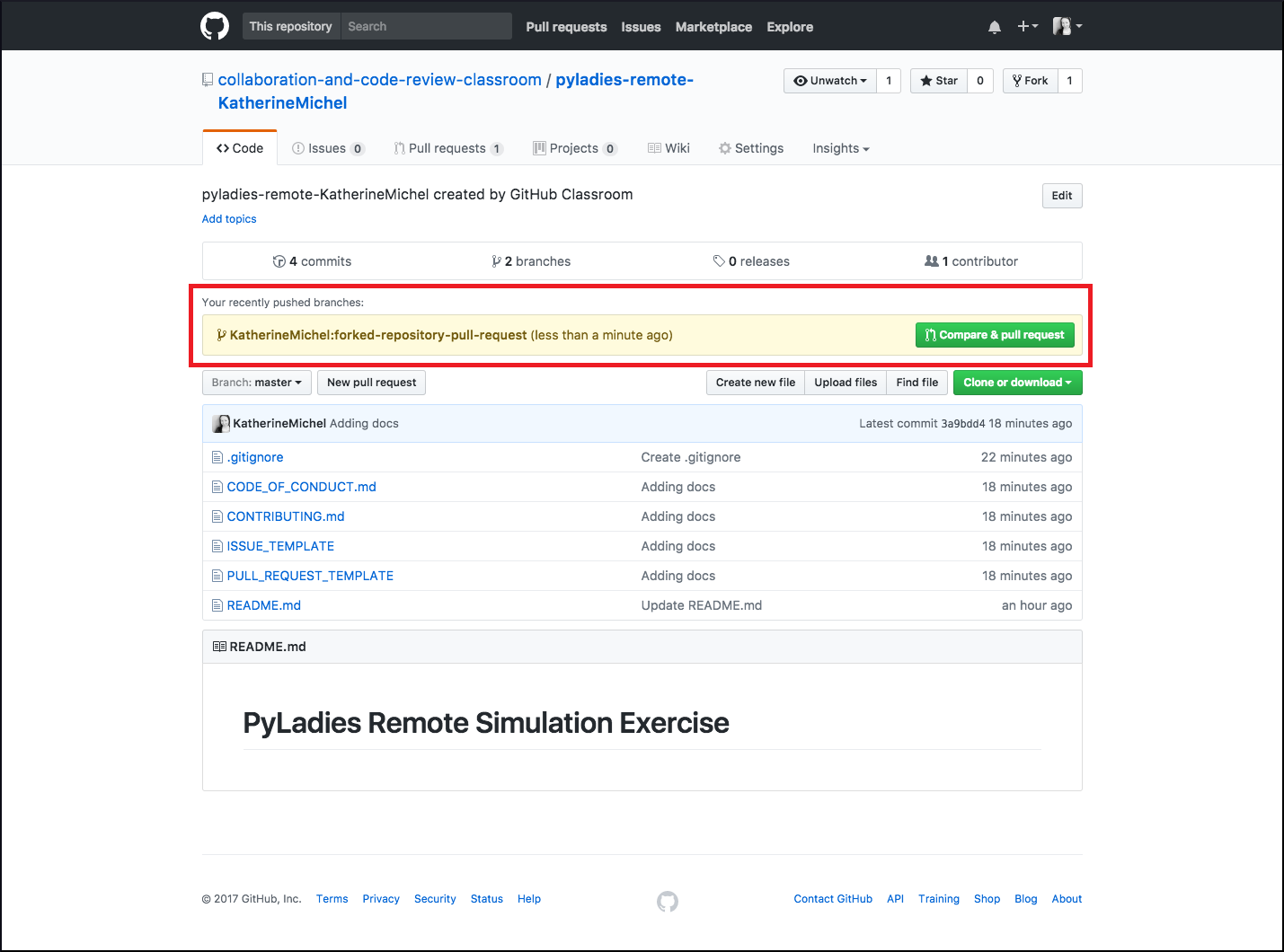Image resolution: width=1284 pixels, height=952 pixels.
Task: Open Marketplace in top navigation
Action: [713, 27]
